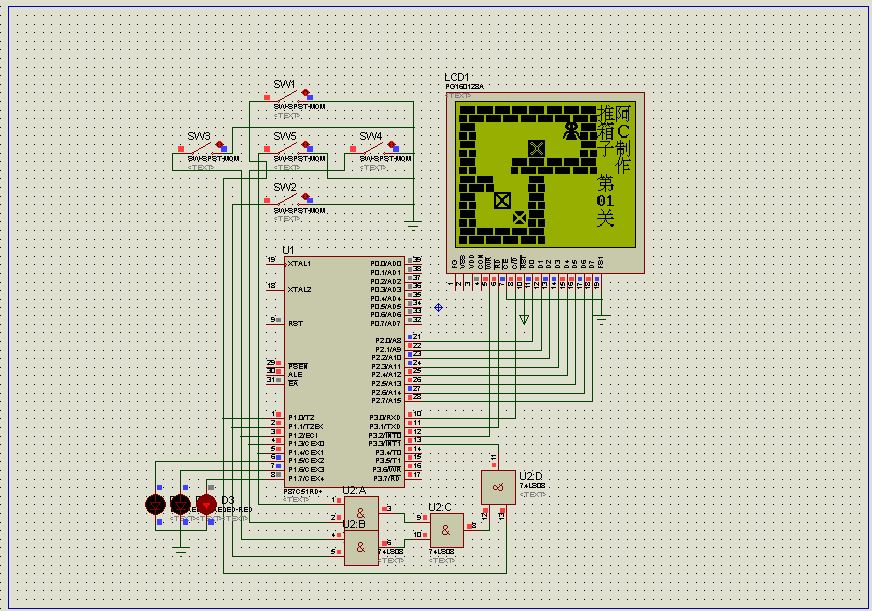Screen dimensions: 872x611
Task: Click the U2:A gate label
Action: (354, 490)
